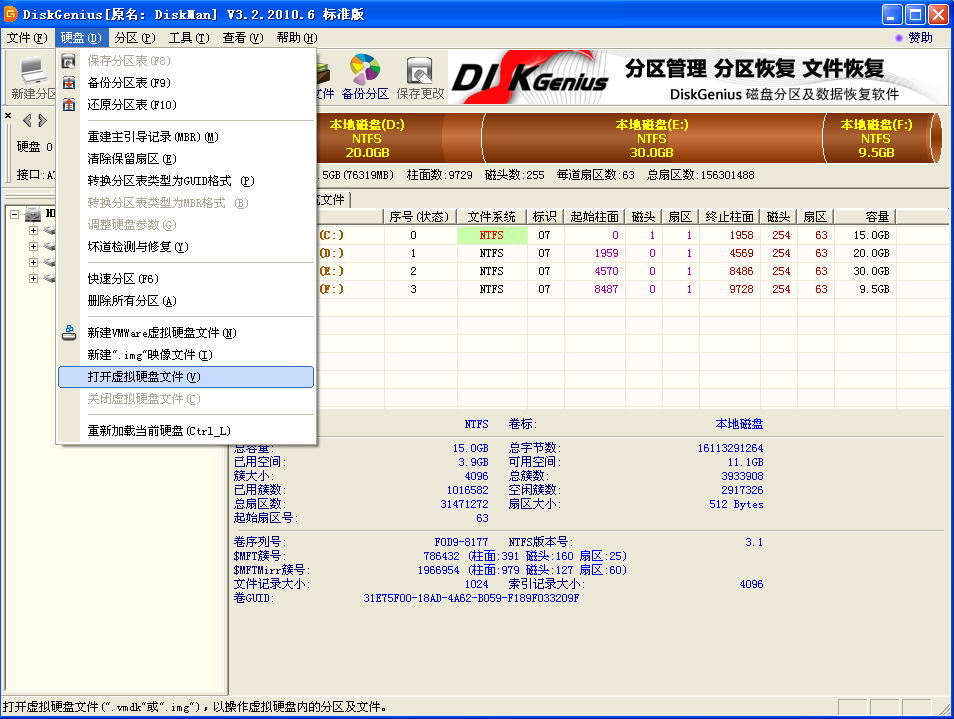This screenshot has width=954, height=719.
Task: Click the next disk right arrow
Action: [x=42, y=120]
